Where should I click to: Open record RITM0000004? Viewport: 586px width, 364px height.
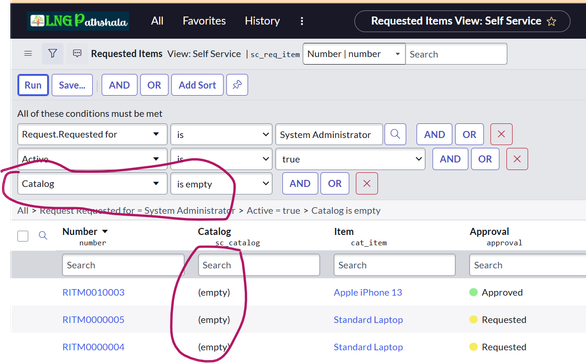tap(93, 347)
